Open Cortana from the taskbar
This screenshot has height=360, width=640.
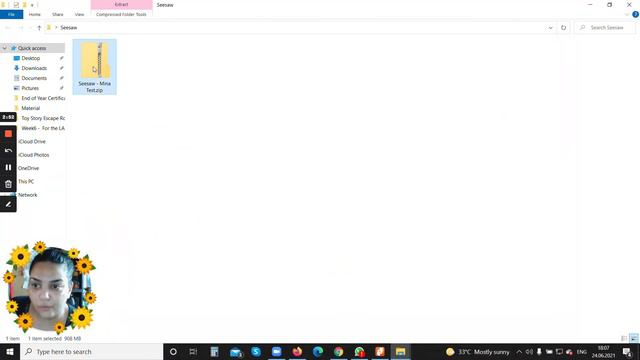[x=173, y=351]
